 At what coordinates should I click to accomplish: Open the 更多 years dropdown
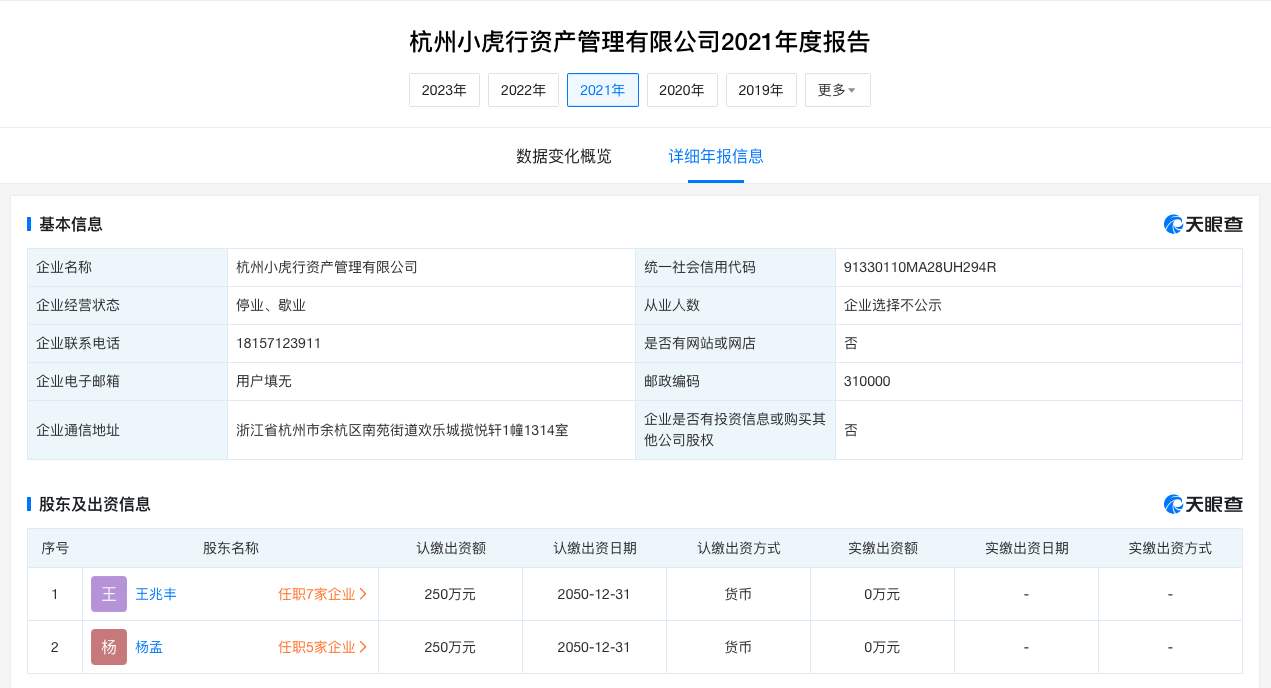click(837, 90)
